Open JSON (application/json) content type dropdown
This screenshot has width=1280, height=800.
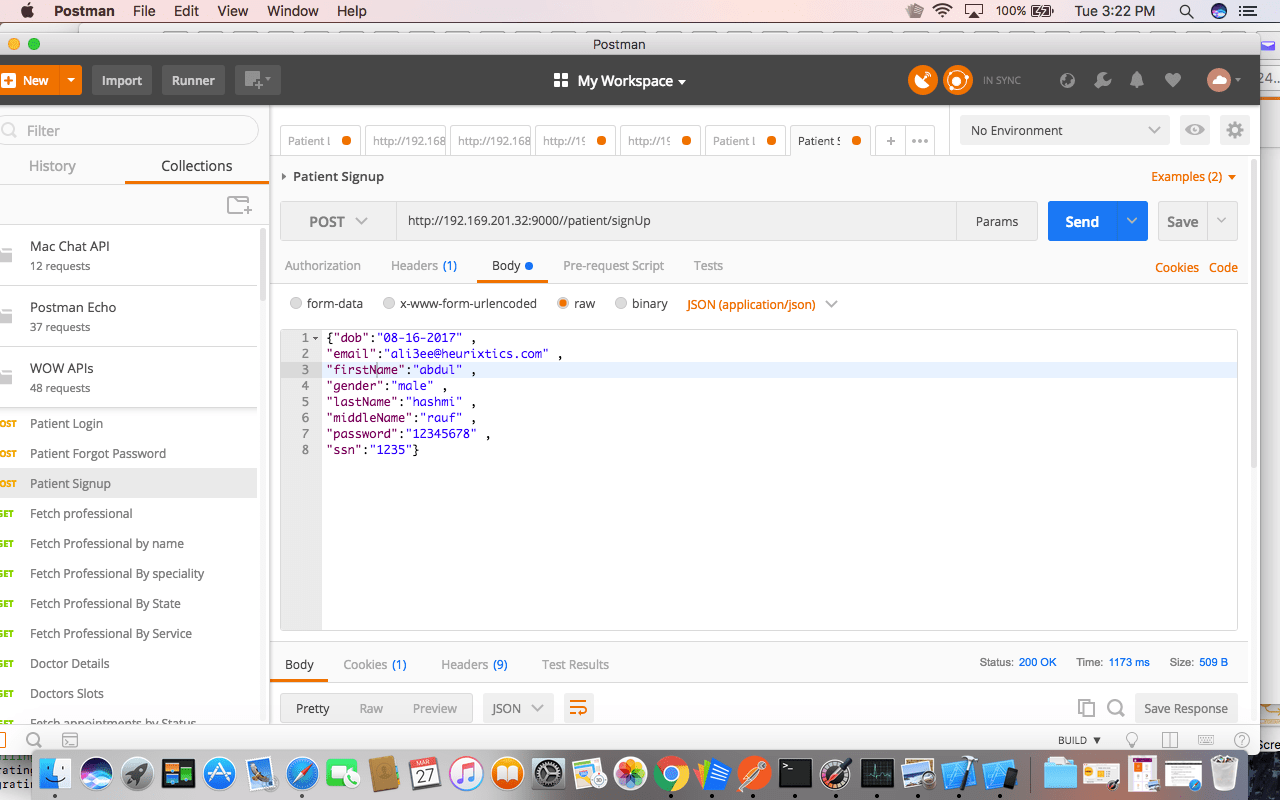point(762,304)
